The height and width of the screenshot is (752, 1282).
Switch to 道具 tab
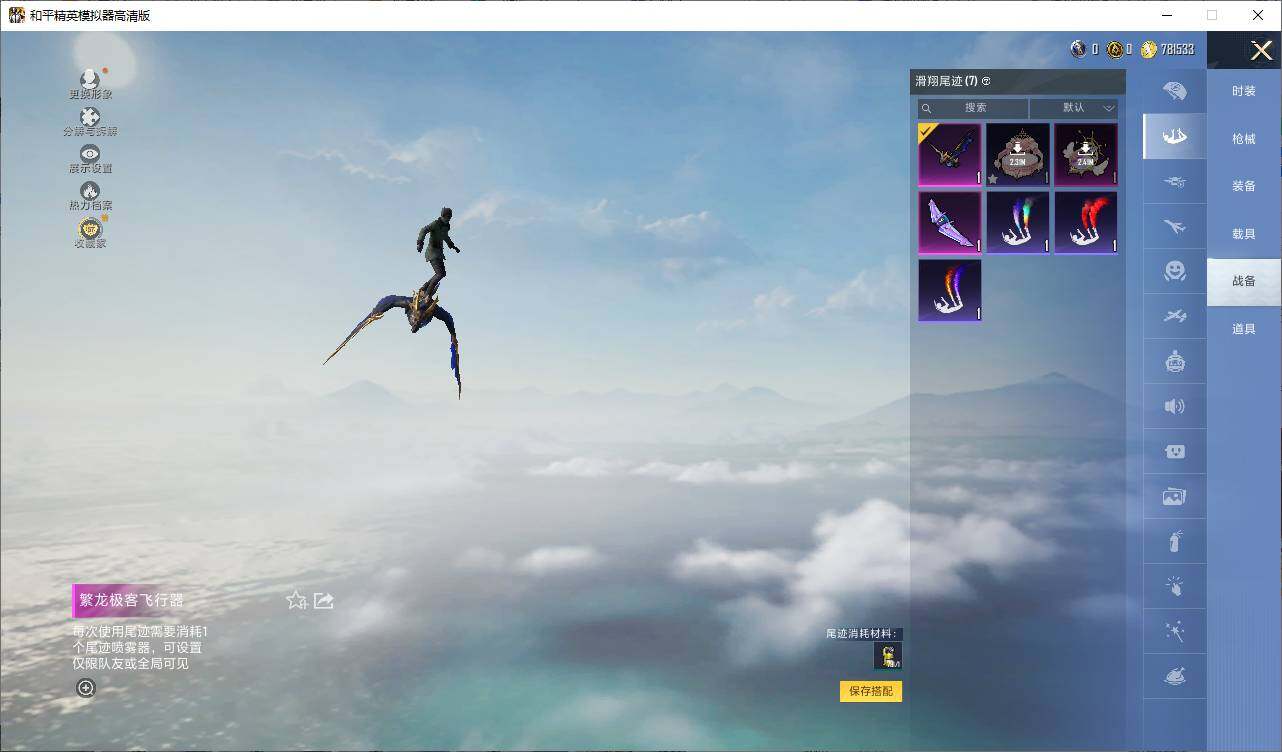[x=1244, y=329]
